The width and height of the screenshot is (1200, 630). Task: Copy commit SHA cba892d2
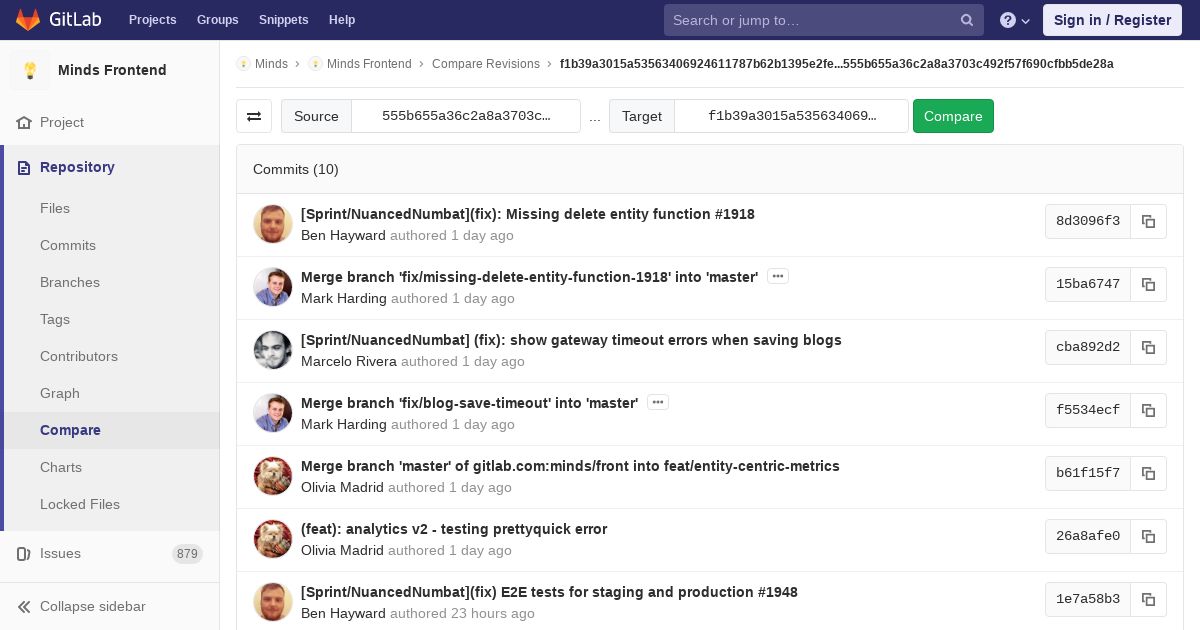click(x=1148, y=347)
